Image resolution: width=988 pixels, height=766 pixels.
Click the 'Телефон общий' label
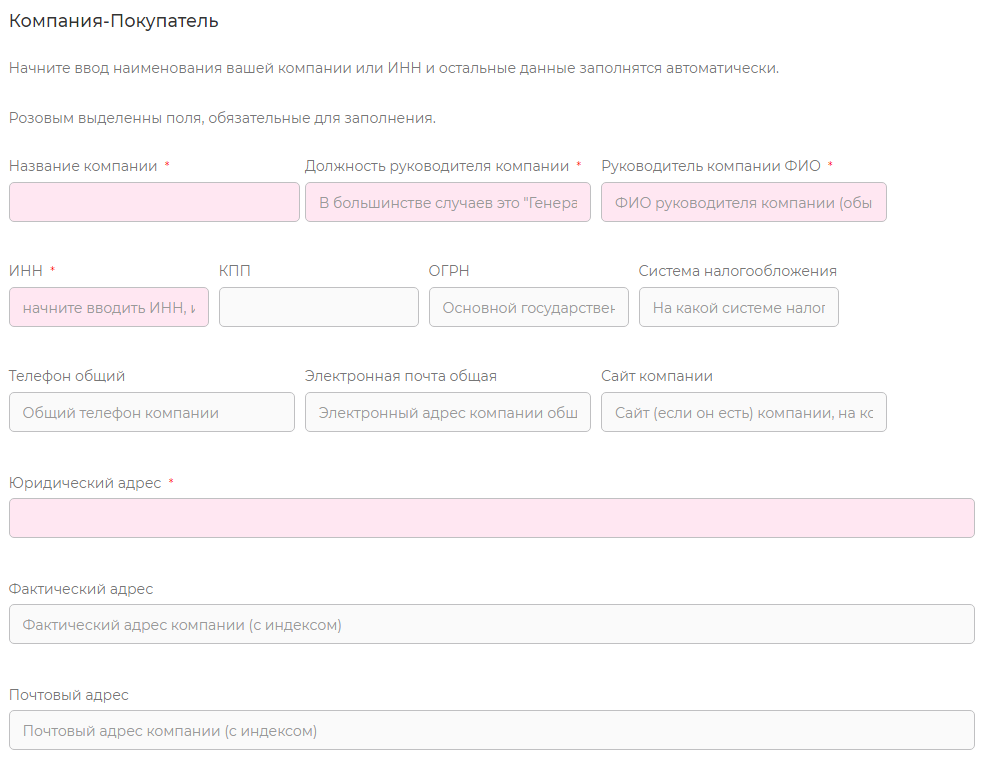click(x=67, y=376)
